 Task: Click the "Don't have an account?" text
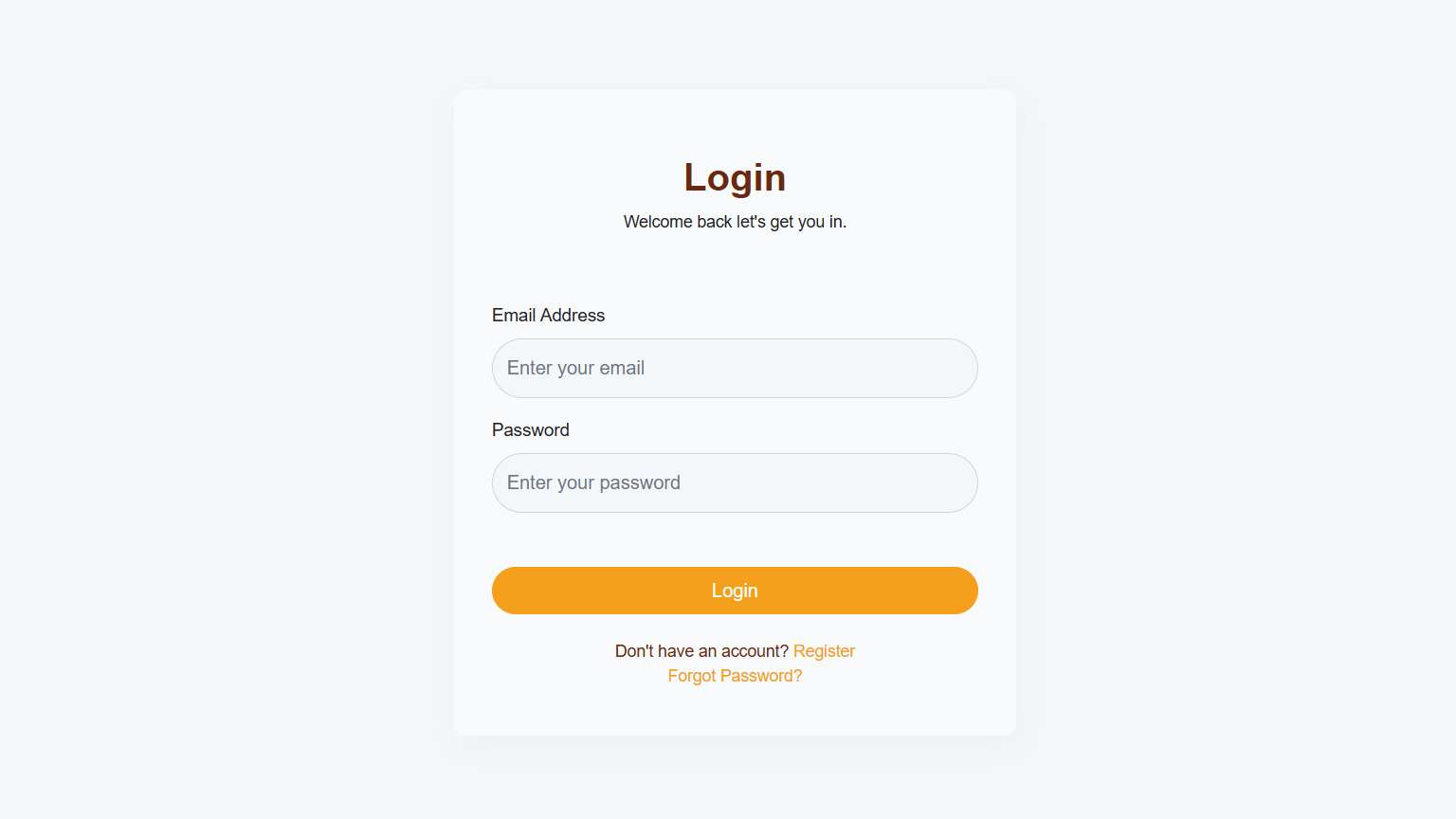(x=701, y=651)
